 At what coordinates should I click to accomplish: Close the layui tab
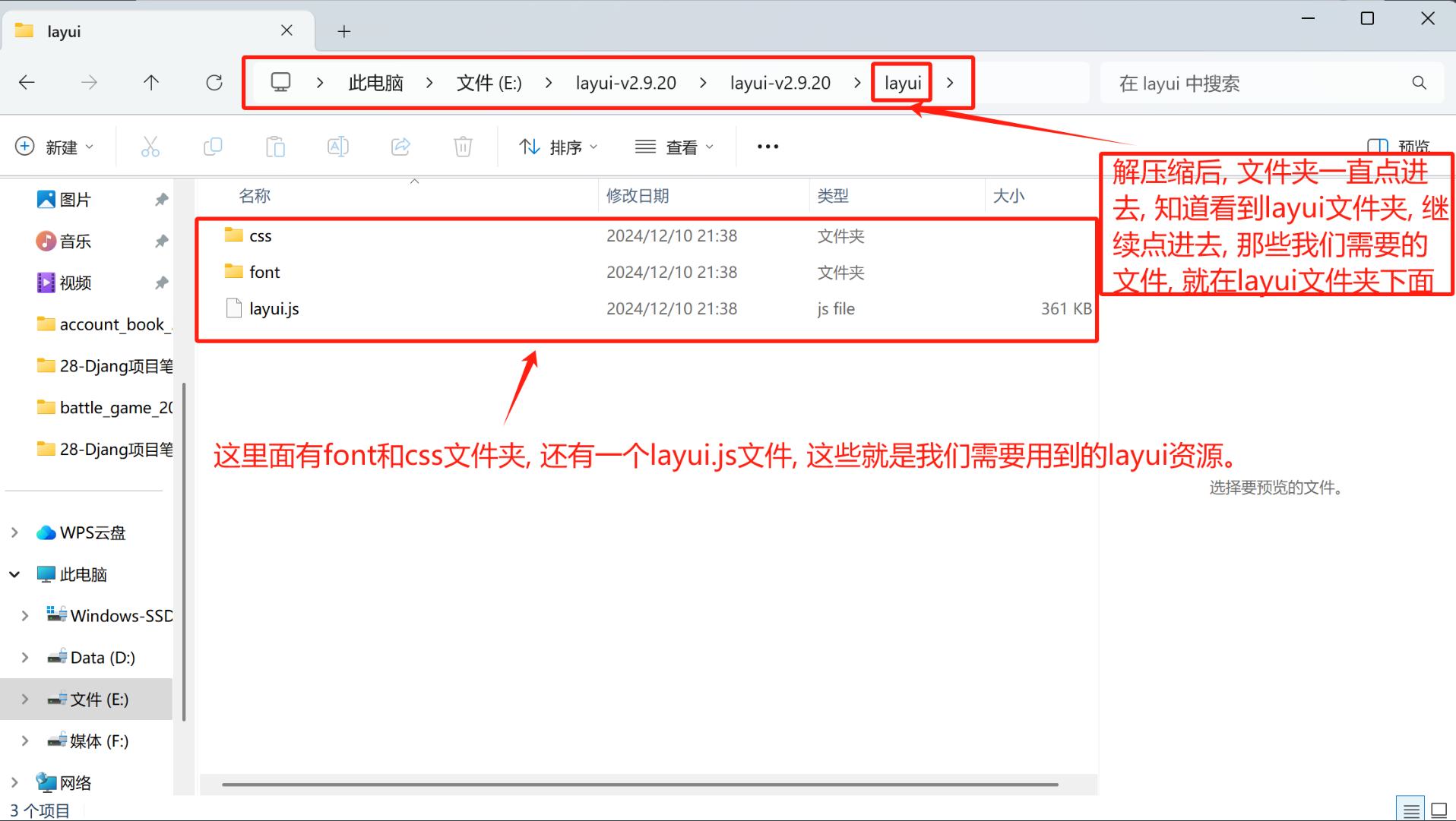(286, 30)
